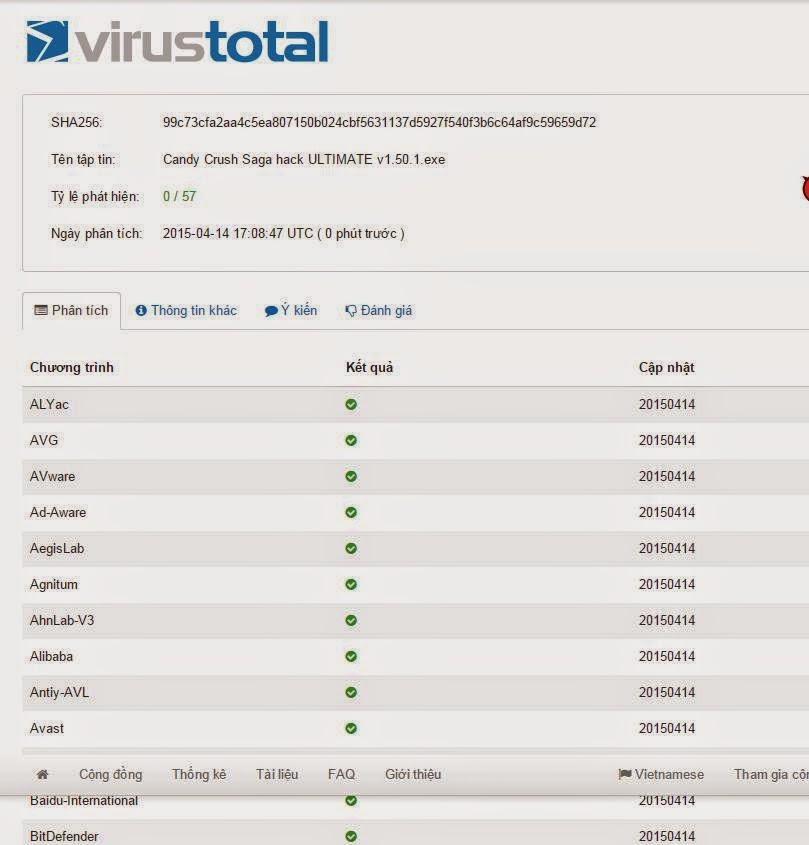This screenshot has height=845, width=809.
Task: Click the green checkmark in Agnitum row
Action: (351, 584)
